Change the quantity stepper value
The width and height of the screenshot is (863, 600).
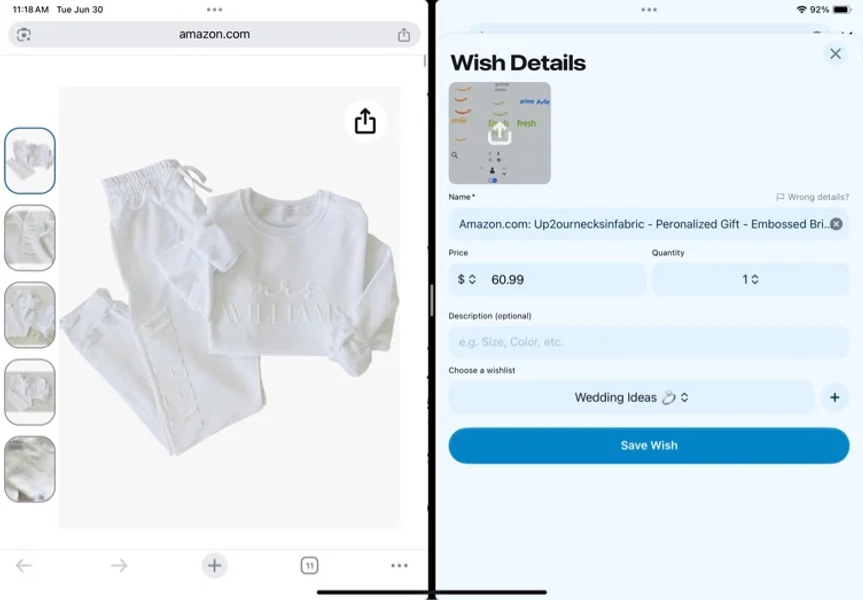tap(750, 279)
